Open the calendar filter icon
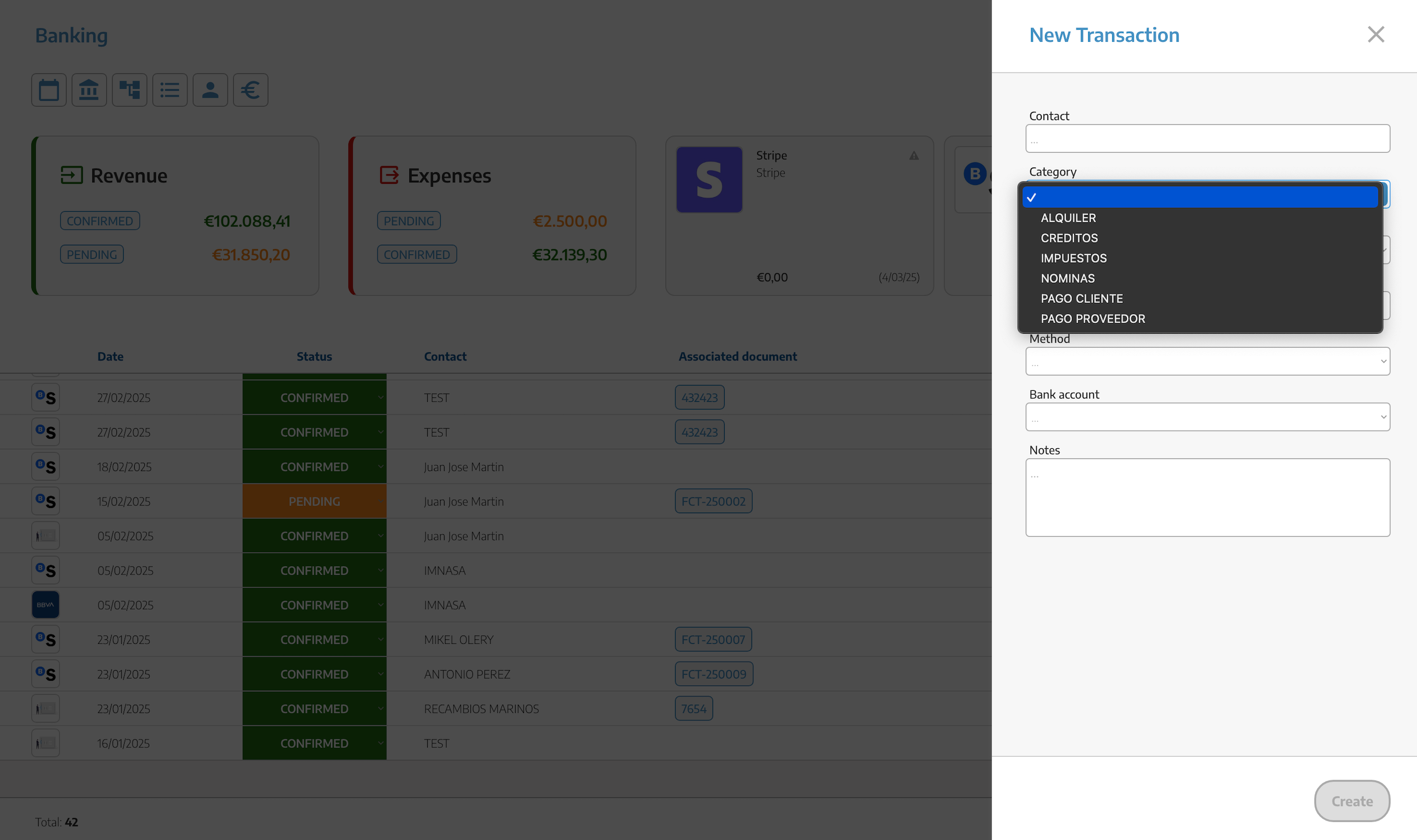The width and height of the screenshot is (1417, 840). (49, 90)
